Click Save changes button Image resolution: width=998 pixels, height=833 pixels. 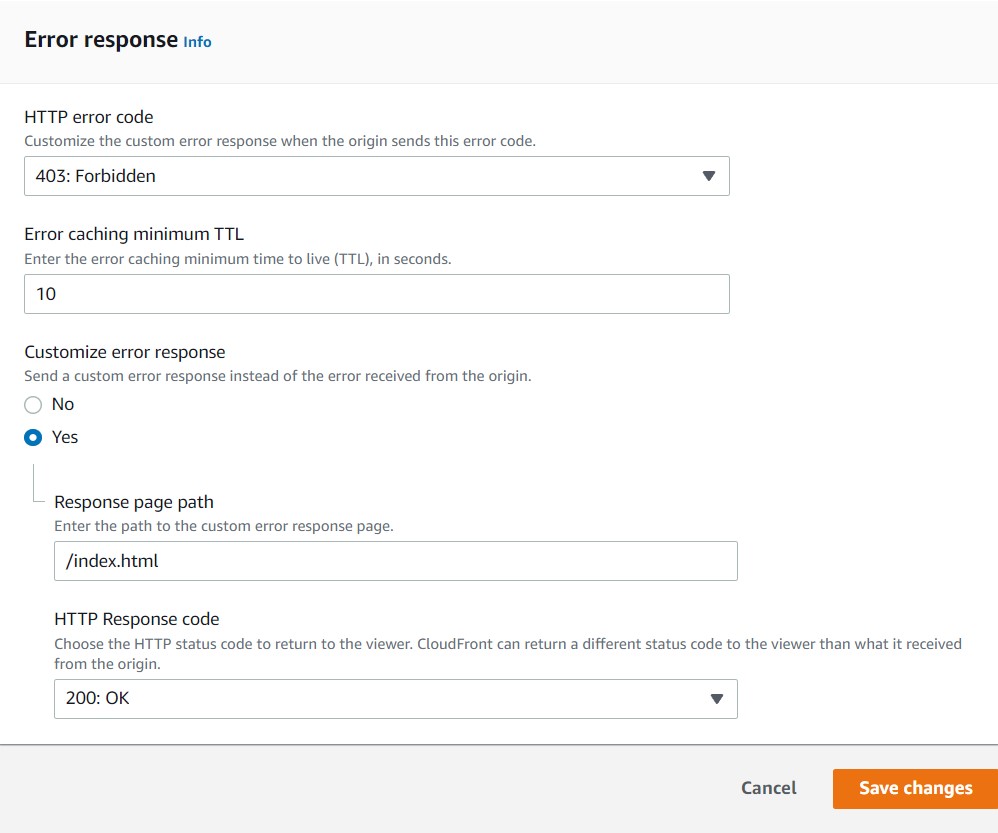coord(915,788)
